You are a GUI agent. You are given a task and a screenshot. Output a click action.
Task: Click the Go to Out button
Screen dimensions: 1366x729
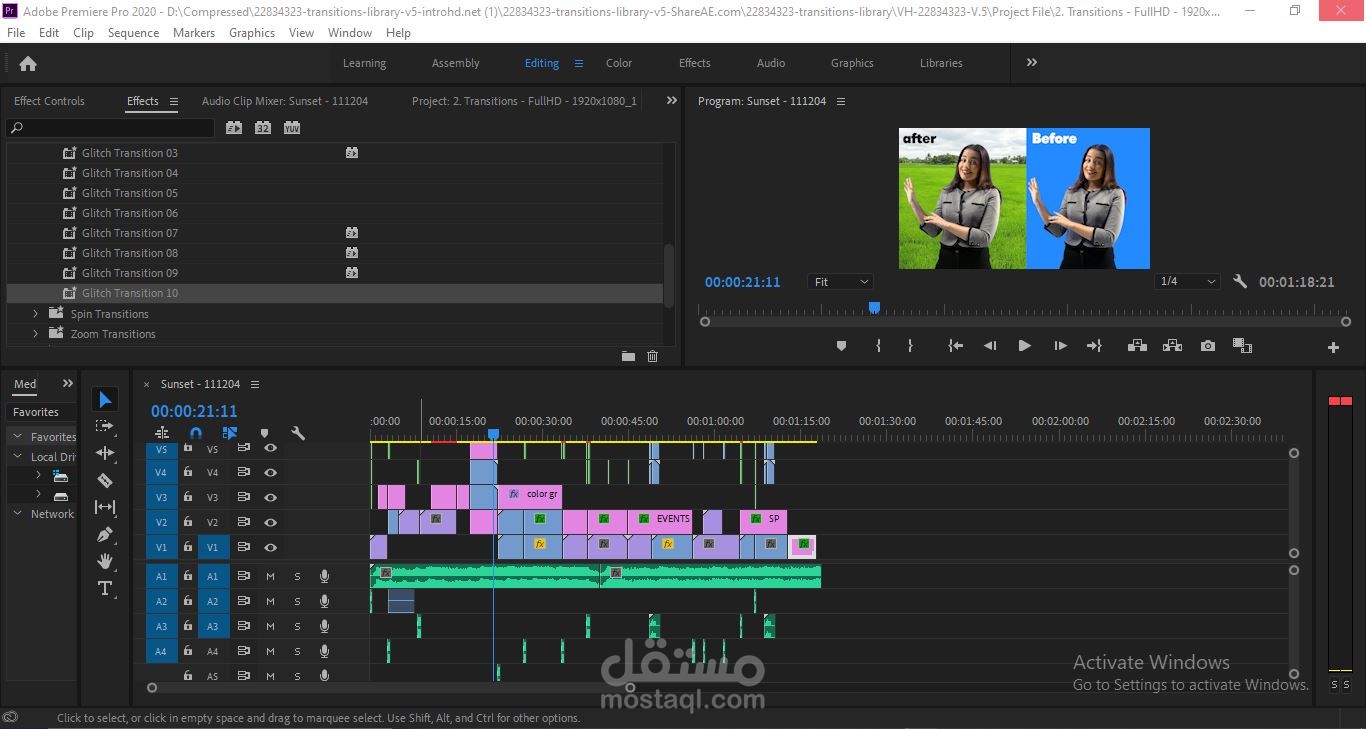point(1094,346)
